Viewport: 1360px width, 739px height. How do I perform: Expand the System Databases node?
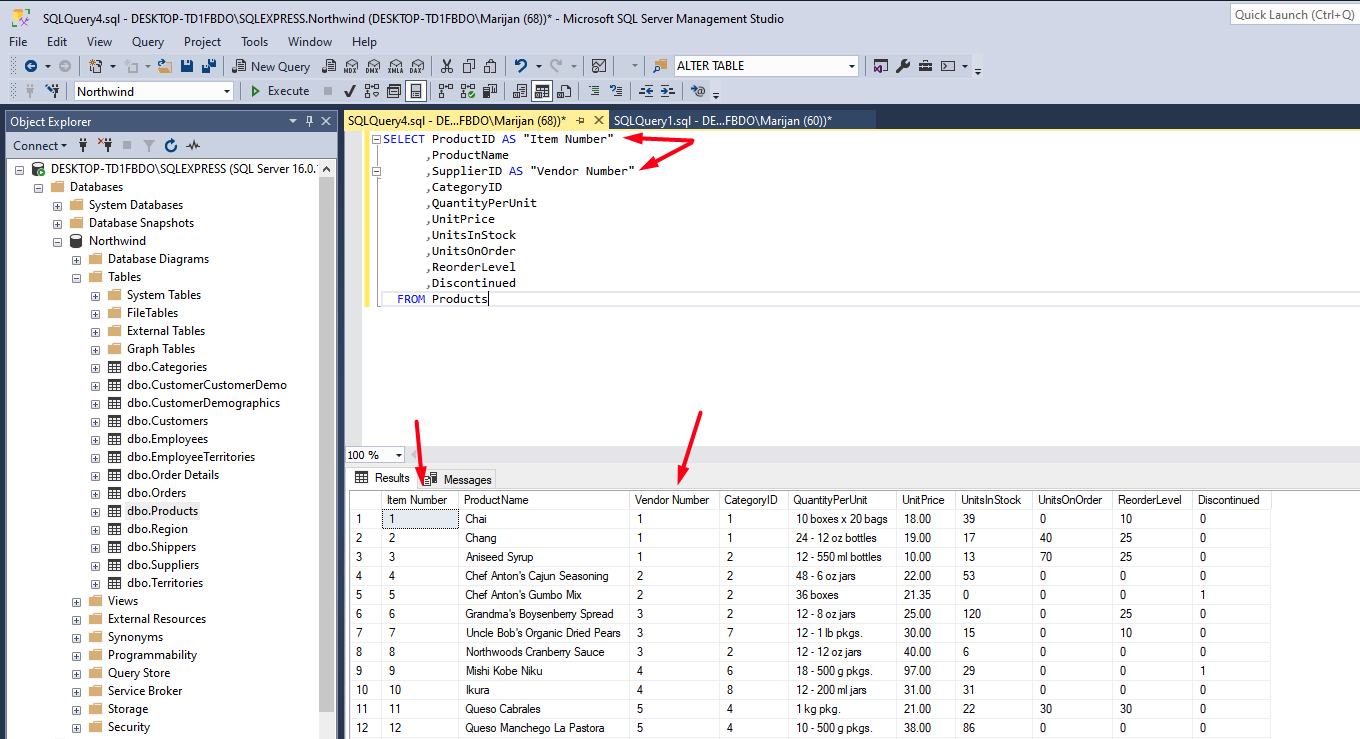coord(57,205)
